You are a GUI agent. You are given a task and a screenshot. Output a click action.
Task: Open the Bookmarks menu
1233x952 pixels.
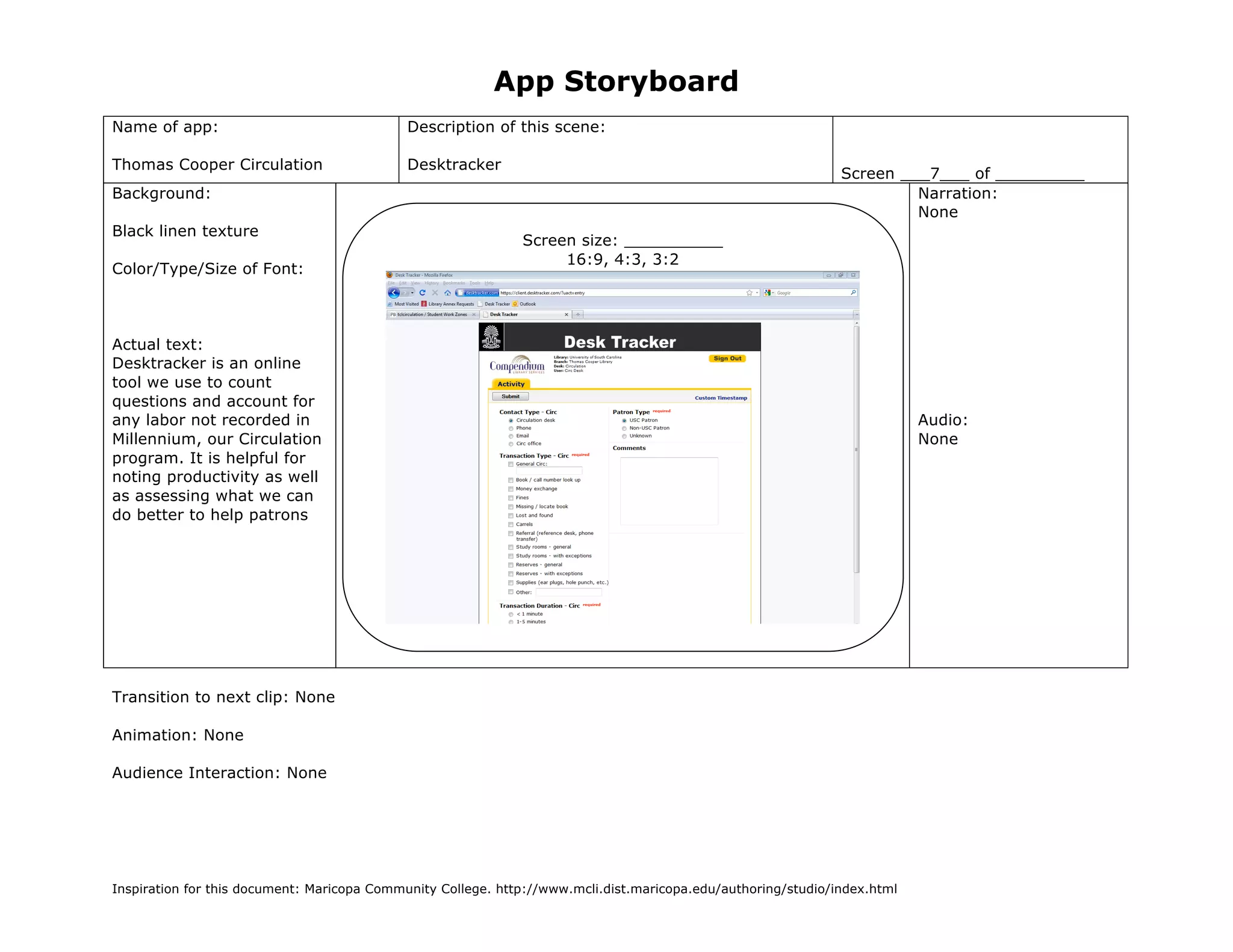point(454,283)
